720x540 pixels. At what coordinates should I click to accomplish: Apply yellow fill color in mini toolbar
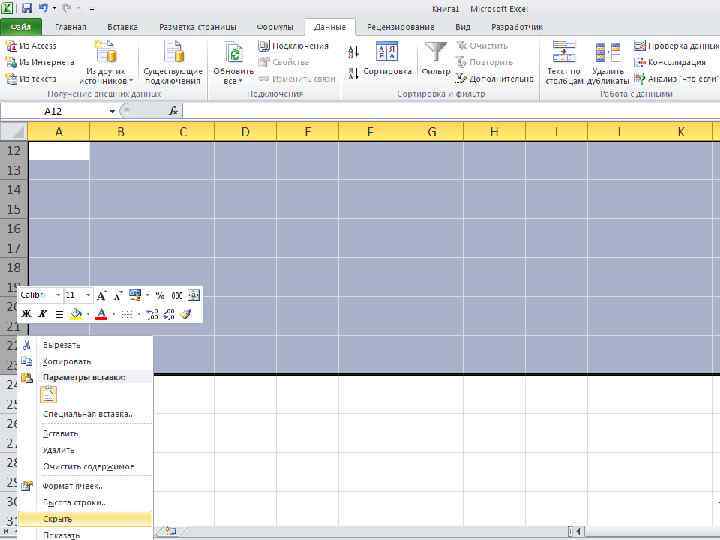(76, 314)
